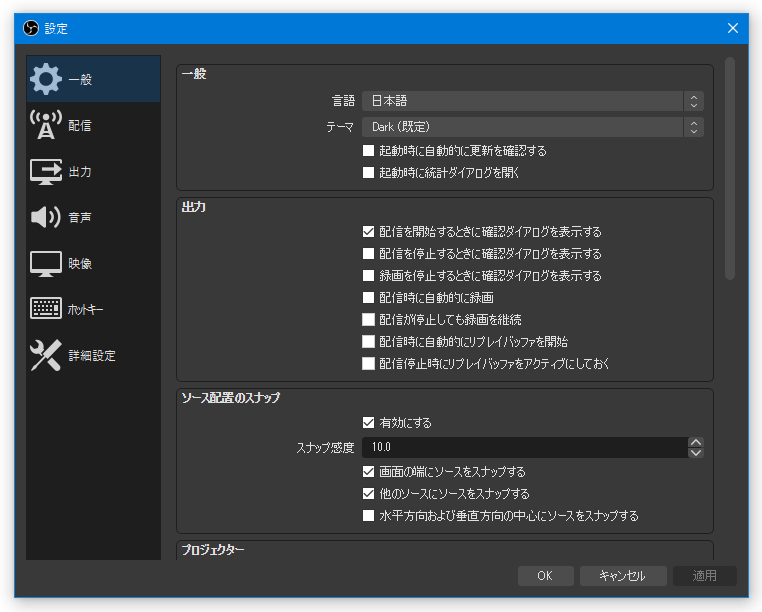Viewport: 762px width, 612px height.
Task: Click the monitor-arrow icon for 出力
Action: pos(46,171)
